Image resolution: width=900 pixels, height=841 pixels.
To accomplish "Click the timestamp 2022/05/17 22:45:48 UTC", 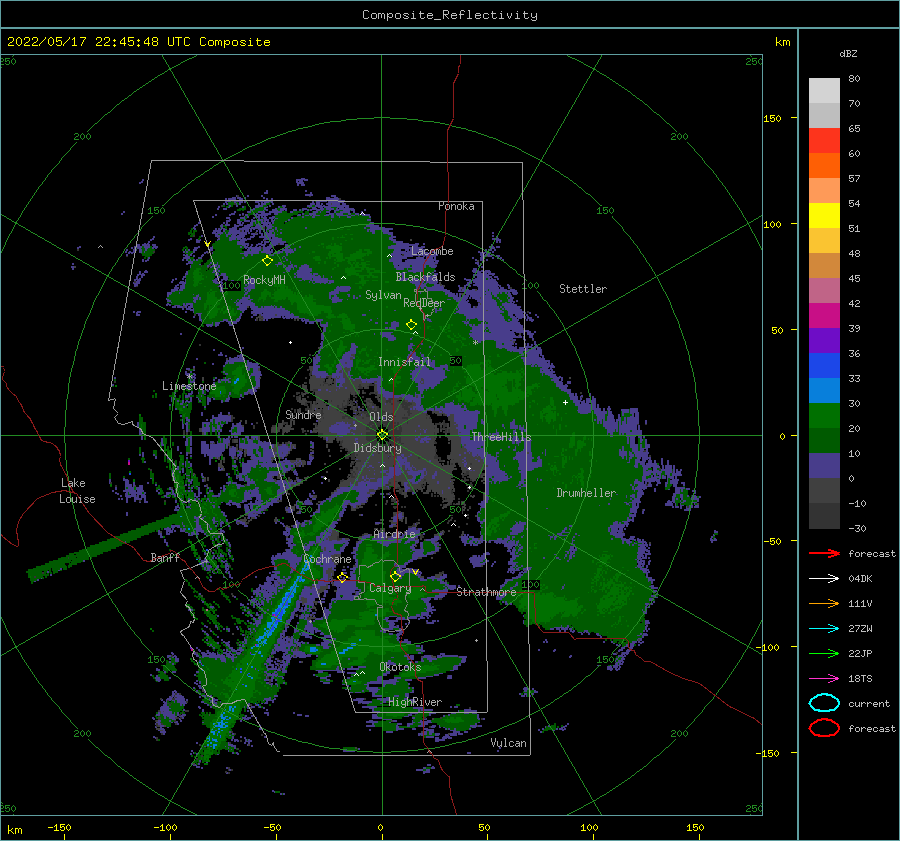I will [x=98, y=42].
